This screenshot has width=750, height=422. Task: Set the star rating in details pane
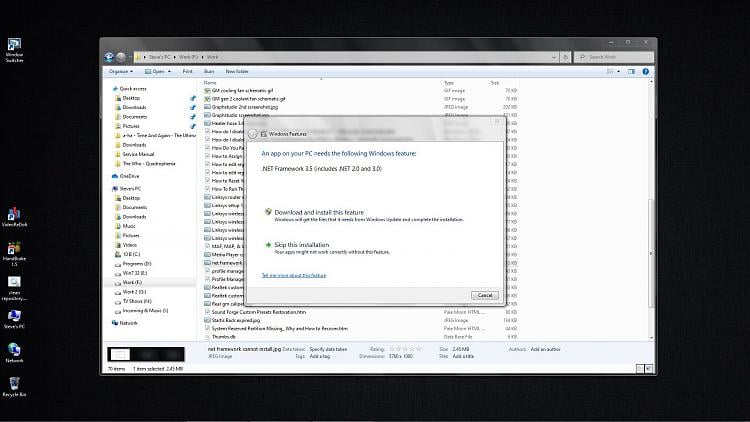tap(406, 349)
